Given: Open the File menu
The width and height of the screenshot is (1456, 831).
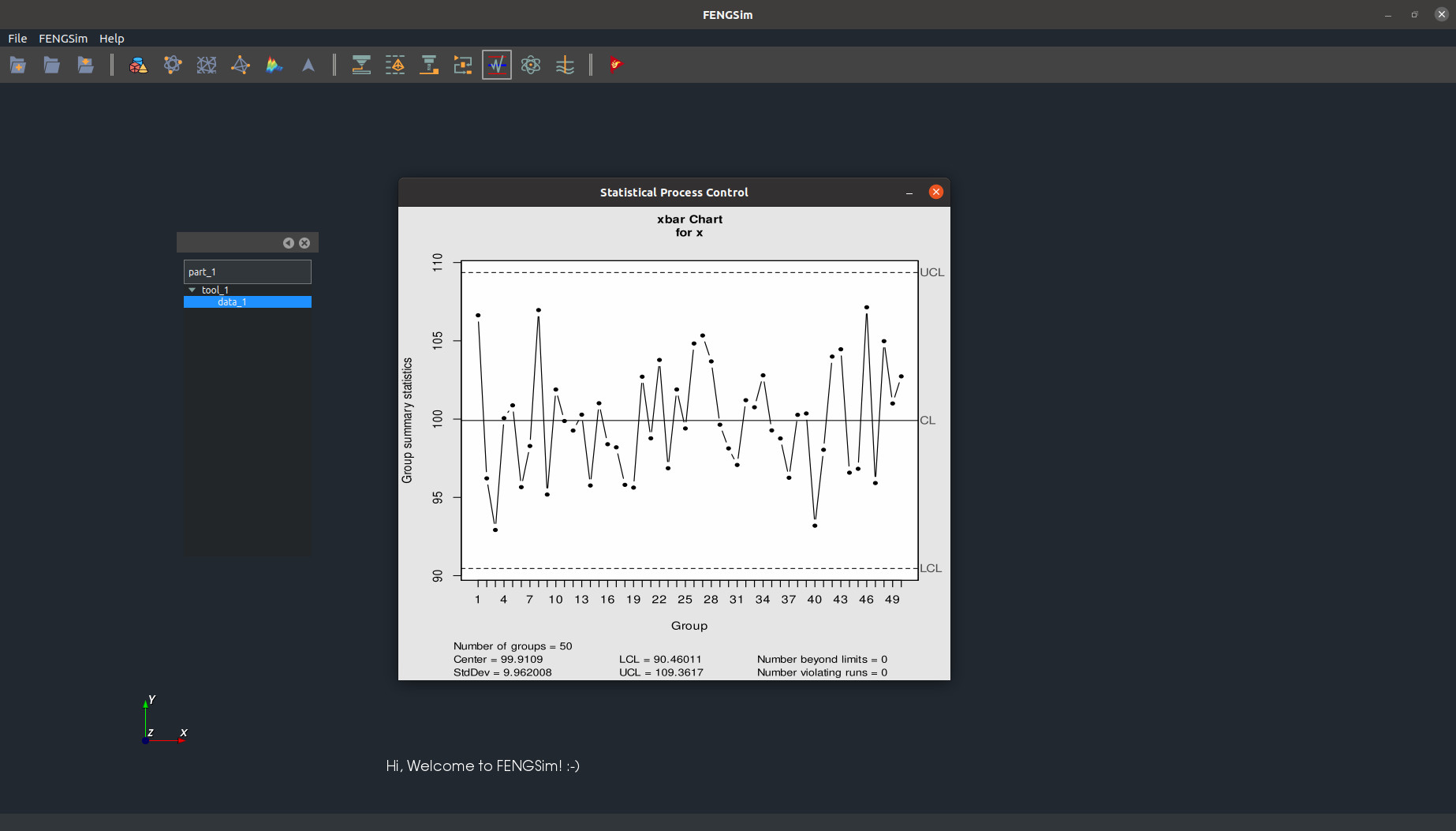Looking at the screenshot, I should tap(17, 39).
